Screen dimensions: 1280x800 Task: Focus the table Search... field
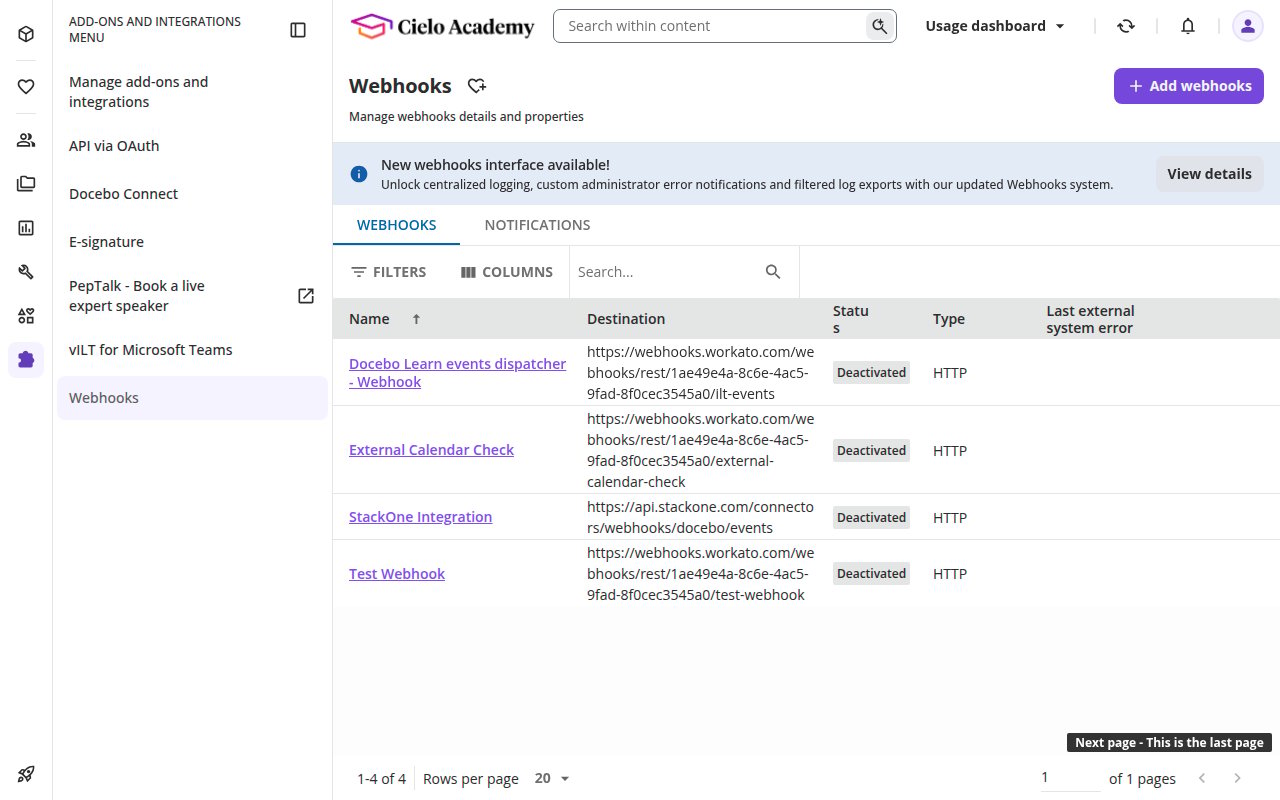(x=666, y=272)
